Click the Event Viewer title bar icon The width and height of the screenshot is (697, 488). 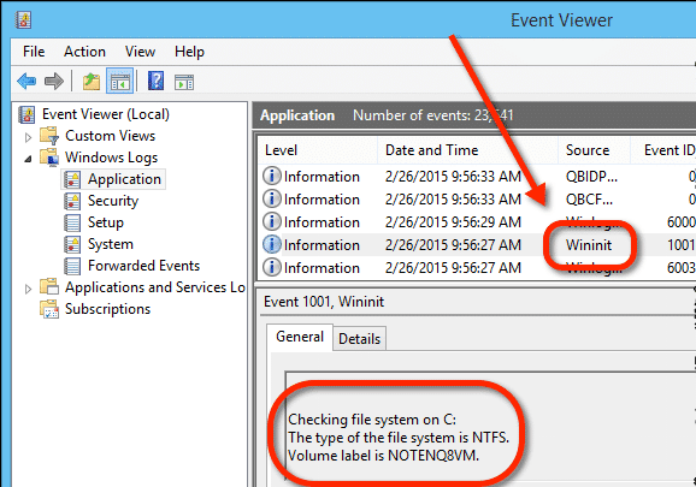[24, 19]
